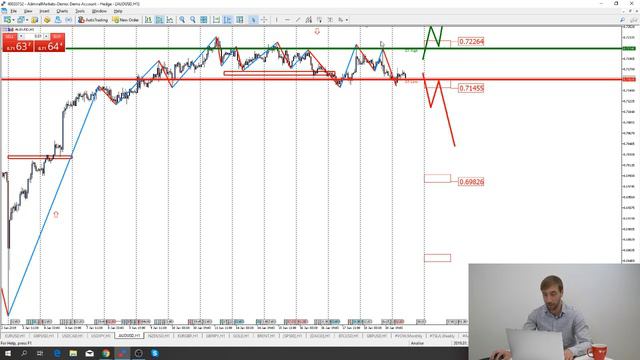This screenshot has width=640, height=360.
Task: Decrease the trade volume with down arrow
Action: (x=21, y=36)
